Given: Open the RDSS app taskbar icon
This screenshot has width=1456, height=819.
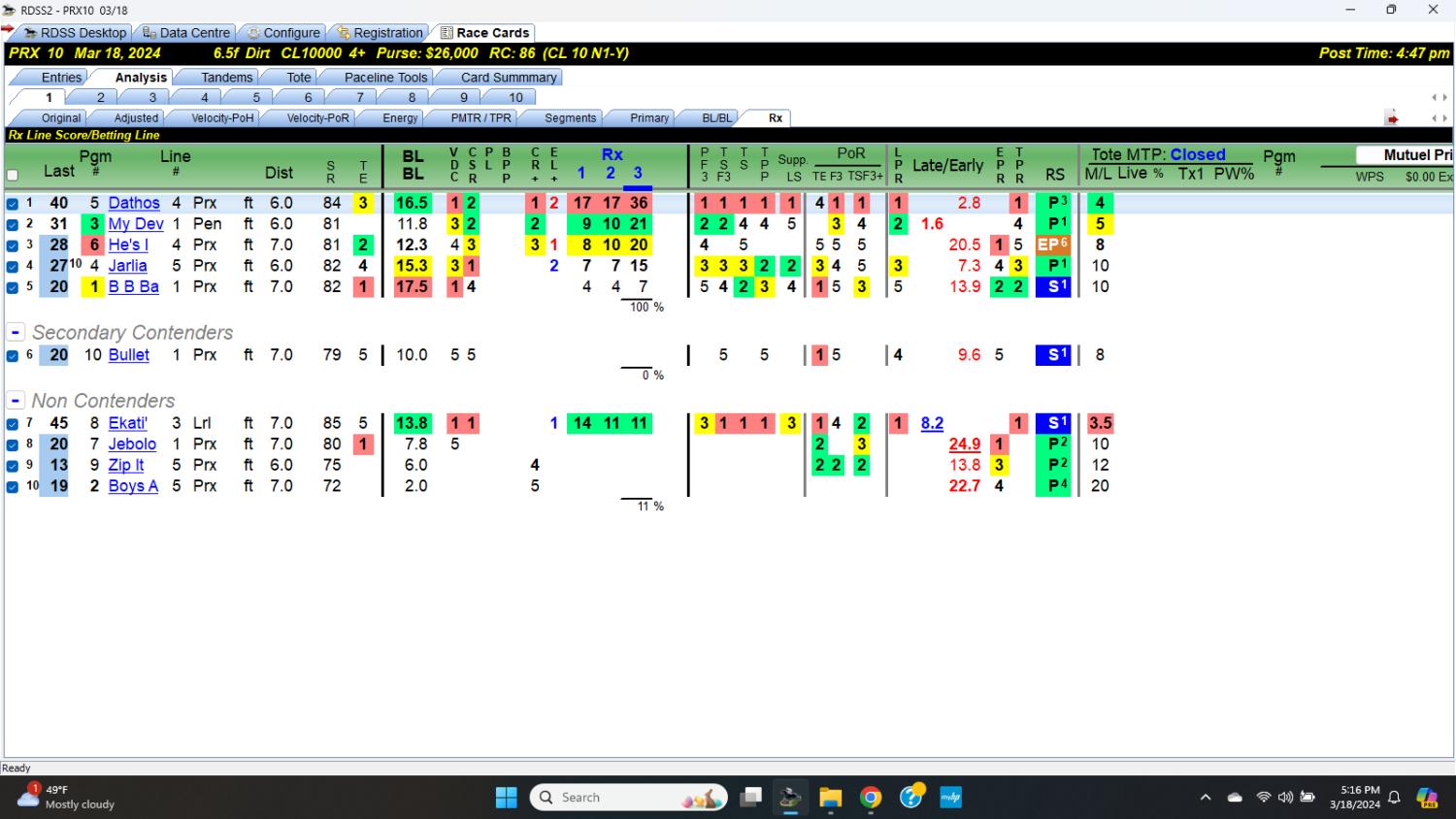Looking at the screenshot, I should click(790, 798).
